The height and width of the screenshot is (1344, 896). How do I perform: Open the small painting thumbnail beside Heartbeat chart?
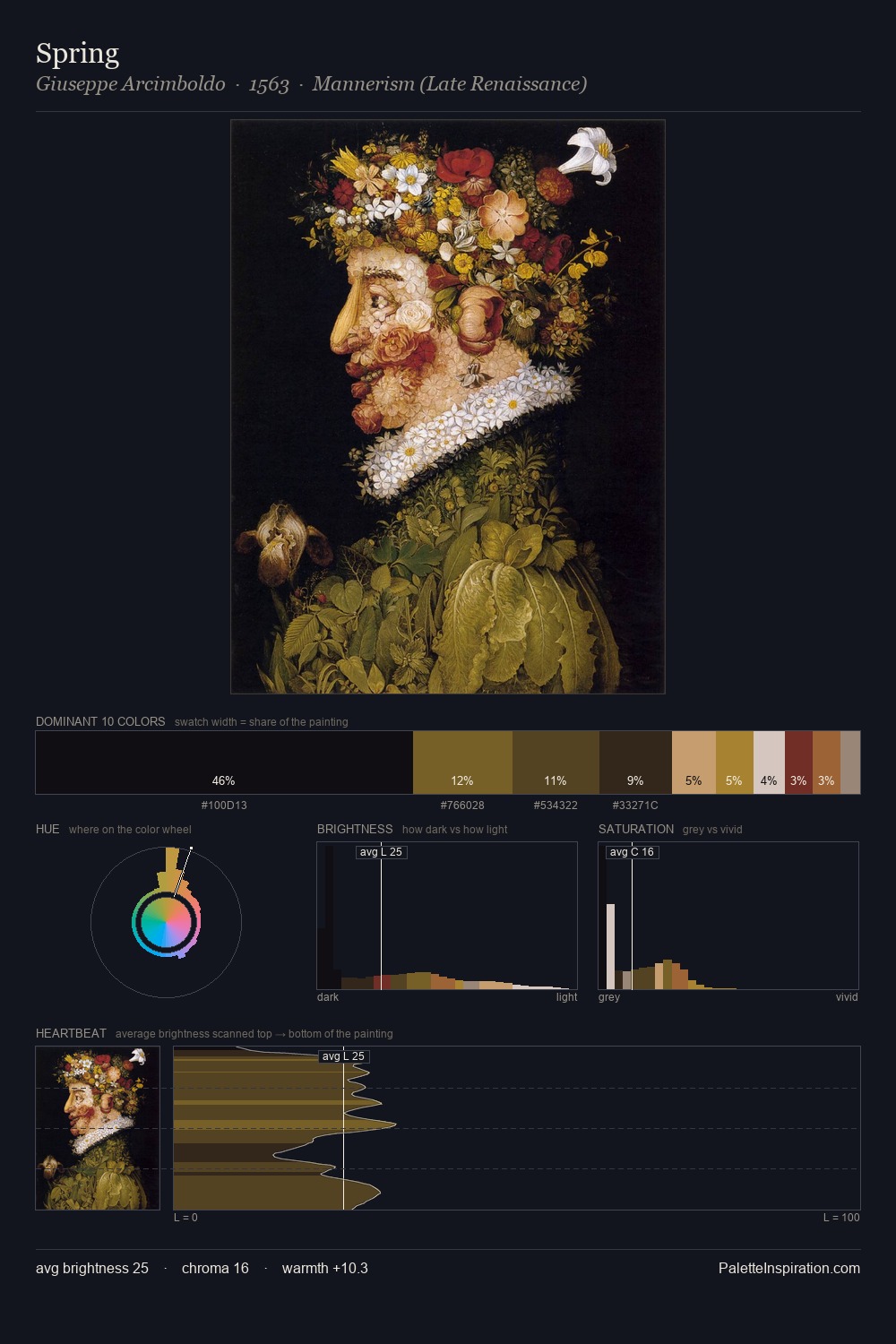click(x=98, y=1128)
